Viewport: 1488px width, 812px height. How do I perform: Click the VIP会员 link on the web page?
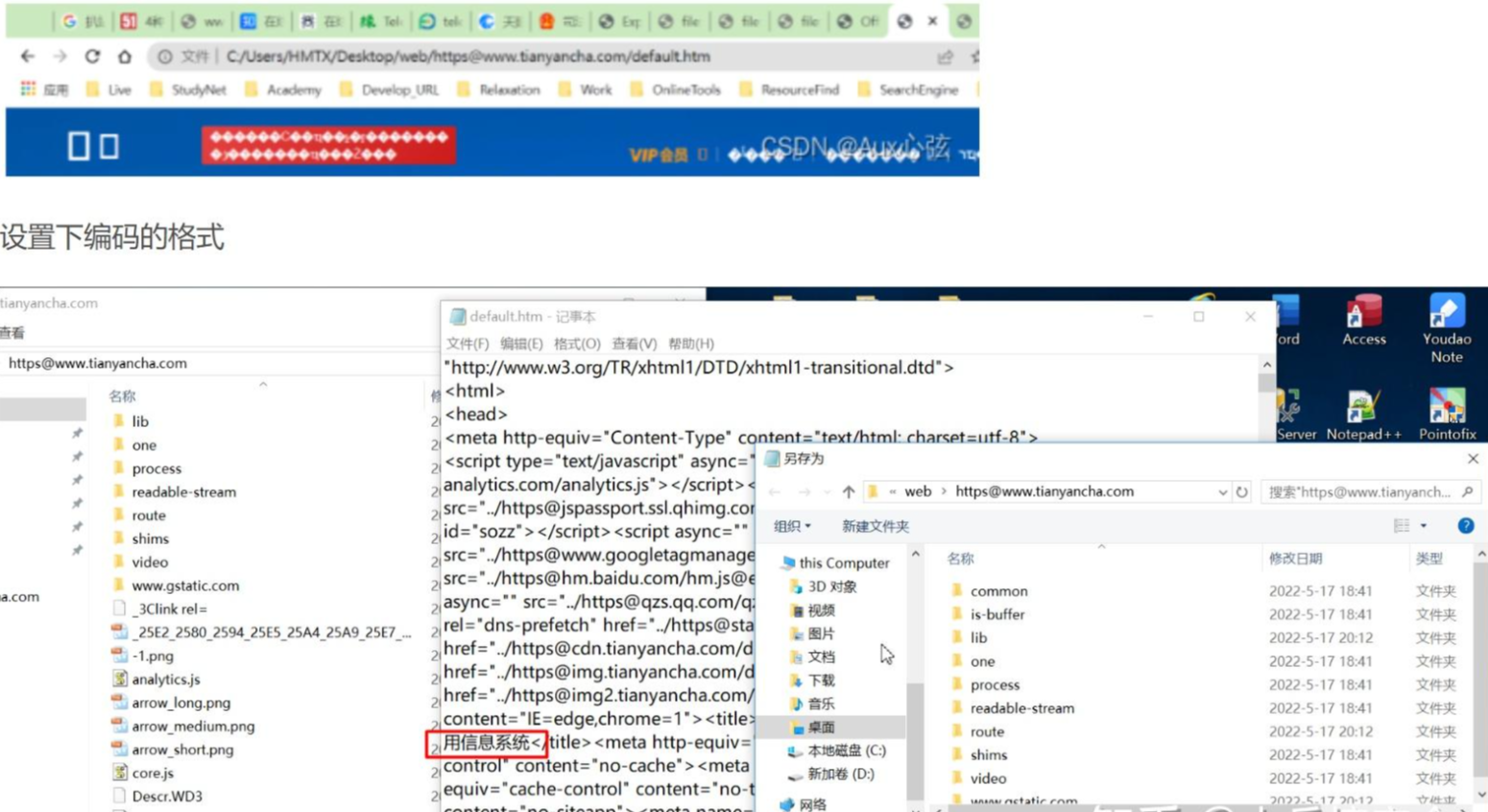(x=659, y=155)
